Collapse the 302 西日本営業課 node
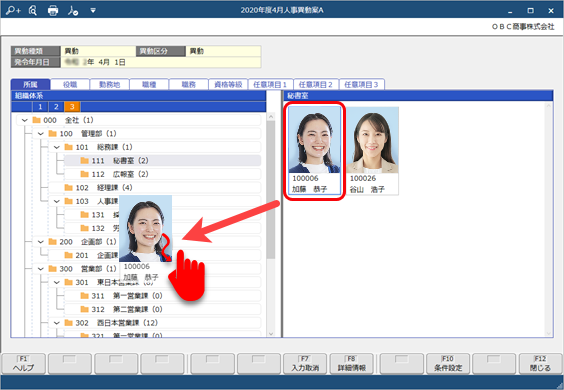564x390 pixels. coord(56,323)
